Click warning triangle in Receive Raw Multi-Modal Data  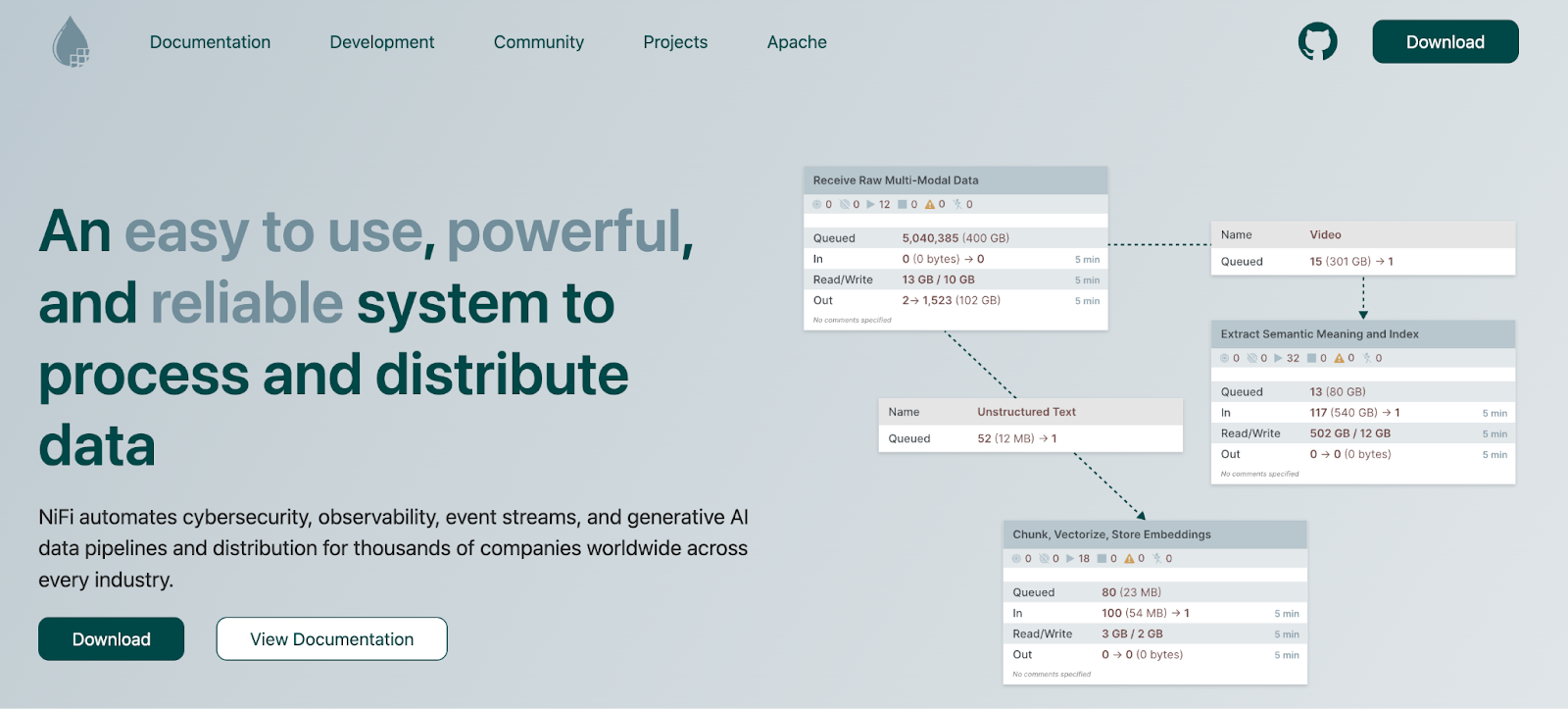pos(930,205)
